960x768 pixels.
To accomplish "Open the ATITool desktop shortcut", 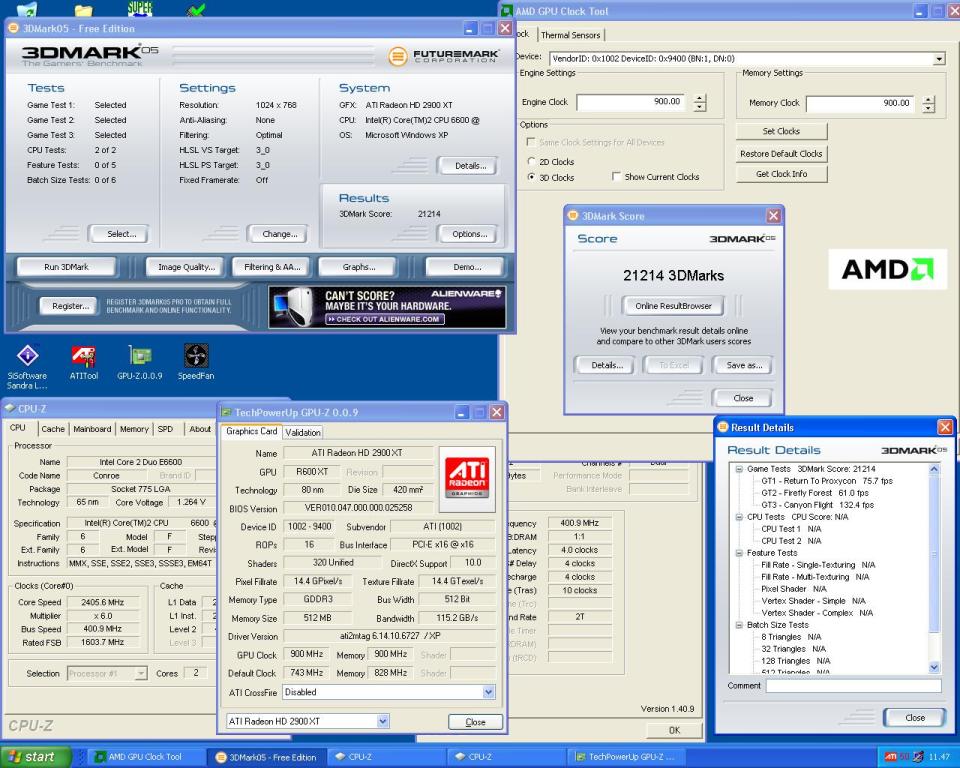I will click(x=84, y=363).
